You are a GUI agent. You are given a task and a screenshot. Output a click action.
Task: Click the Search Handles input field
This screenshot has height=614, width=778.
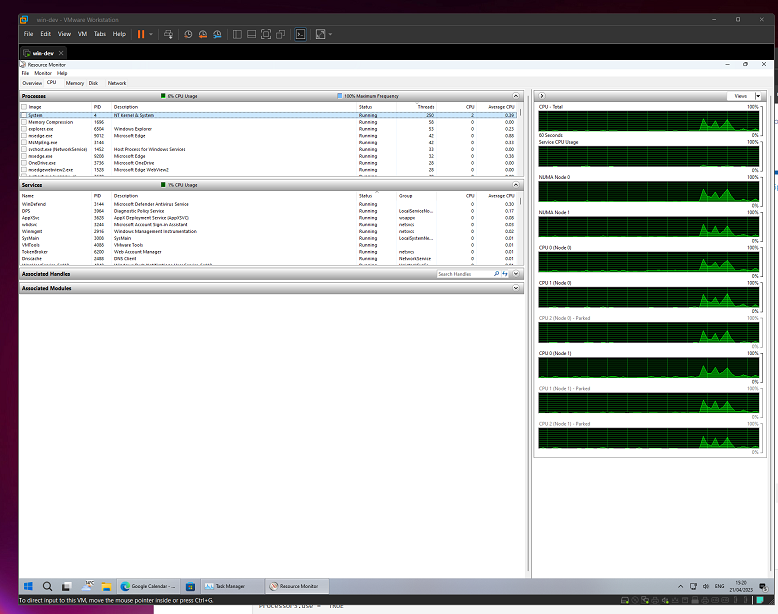click(x=464, y=274)
